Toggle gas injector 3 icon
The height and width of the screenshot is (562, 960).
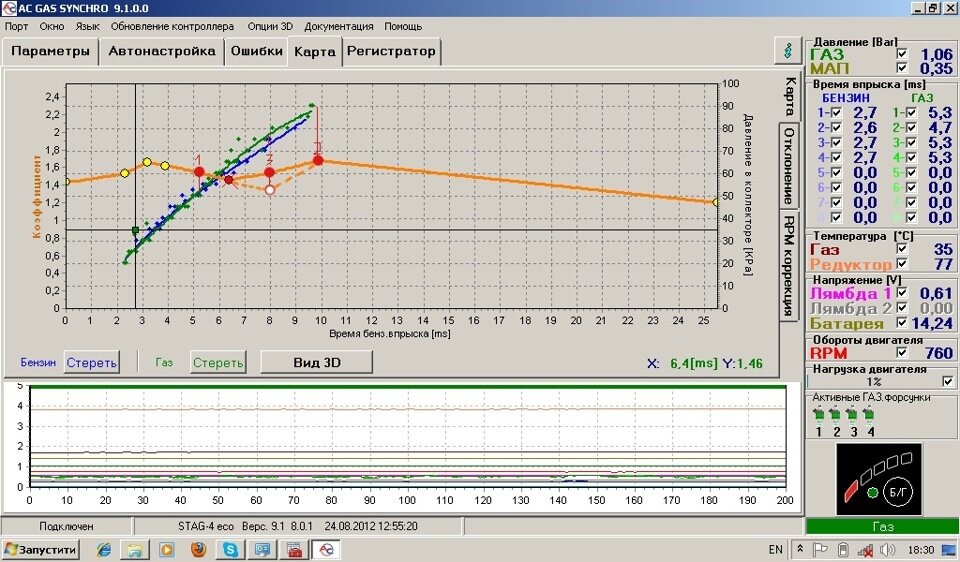coord(852,415)
